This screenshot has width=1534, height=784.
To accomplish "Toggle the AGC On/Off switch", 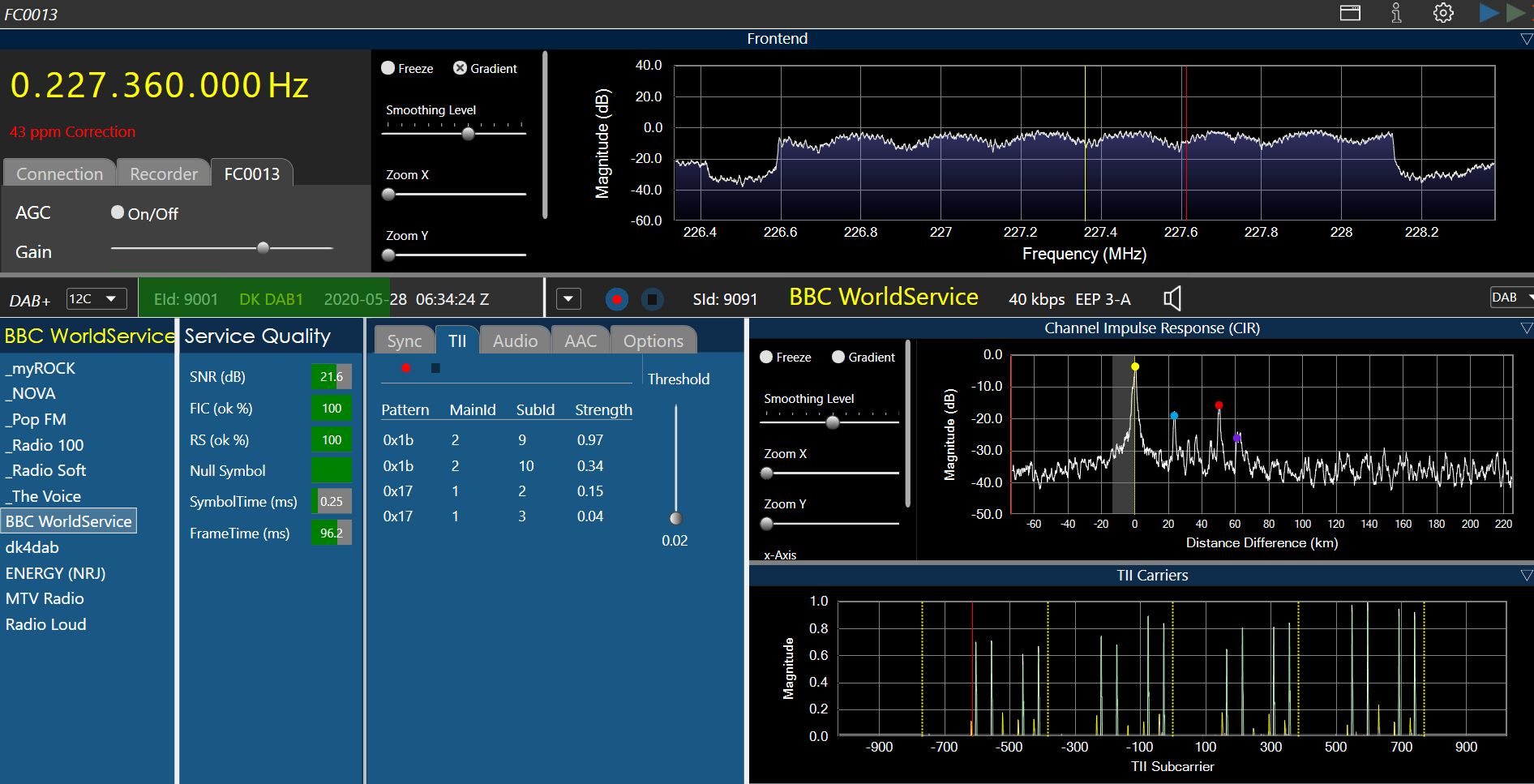I will 118,212.
